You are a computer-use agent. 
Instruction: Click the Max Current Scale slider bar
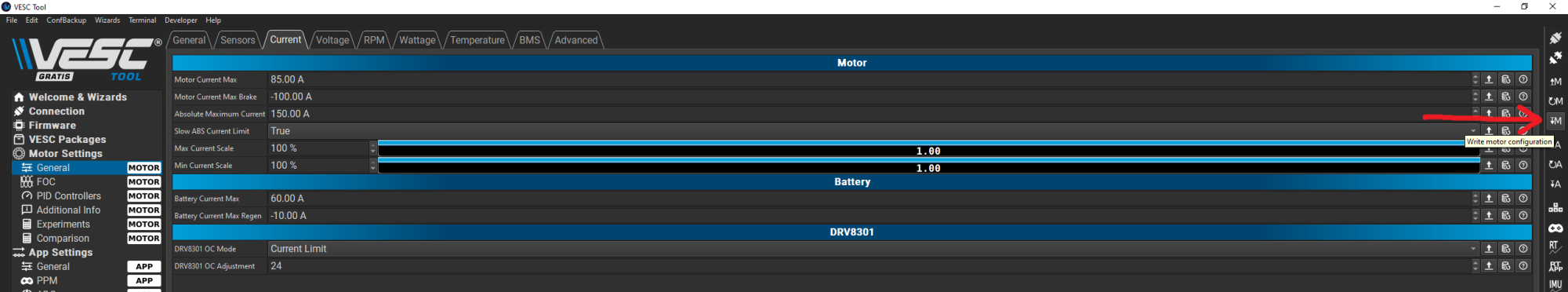[928, 148]
